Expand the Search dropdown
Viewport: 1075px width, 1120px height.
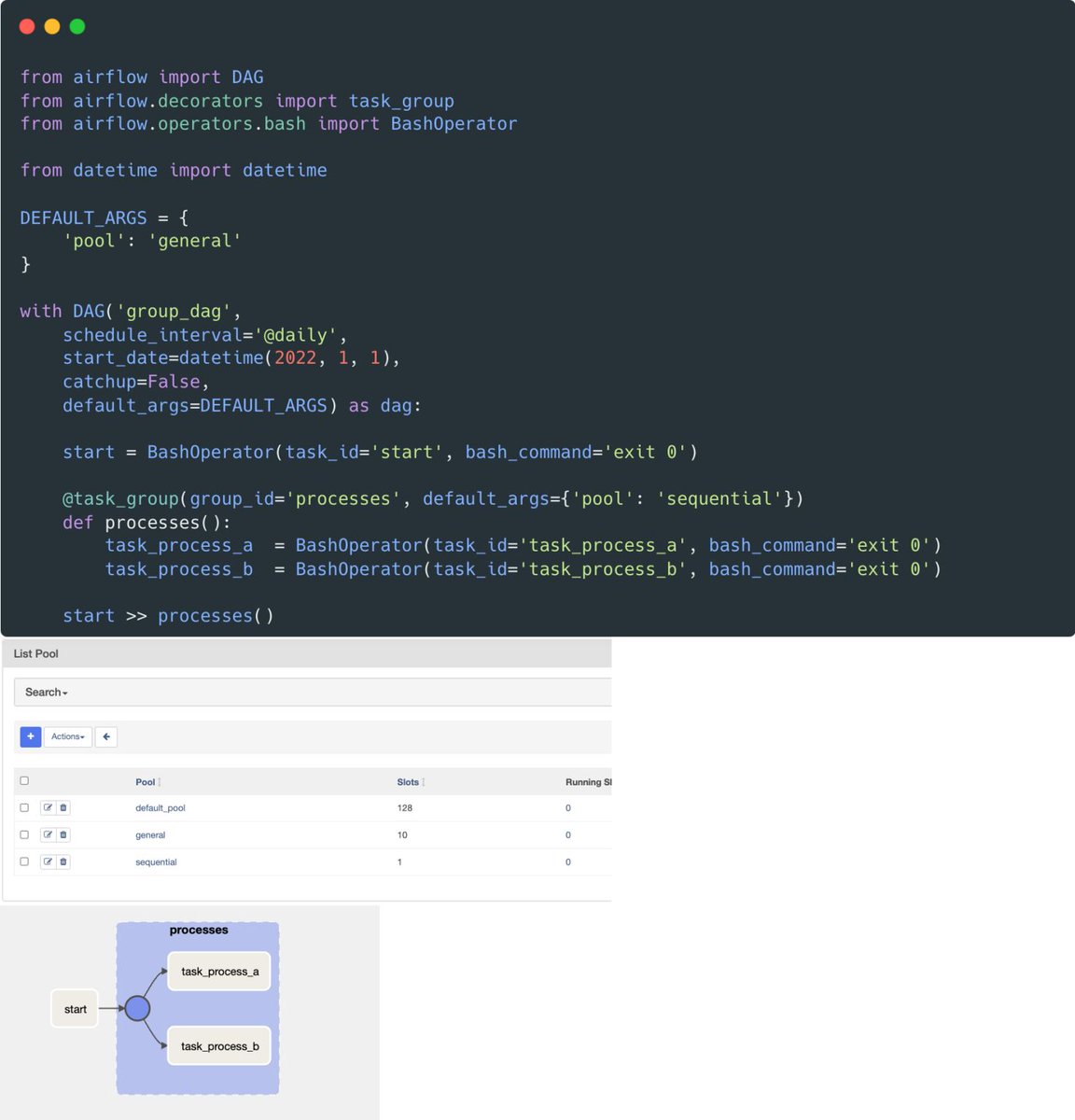click(47, 693)
